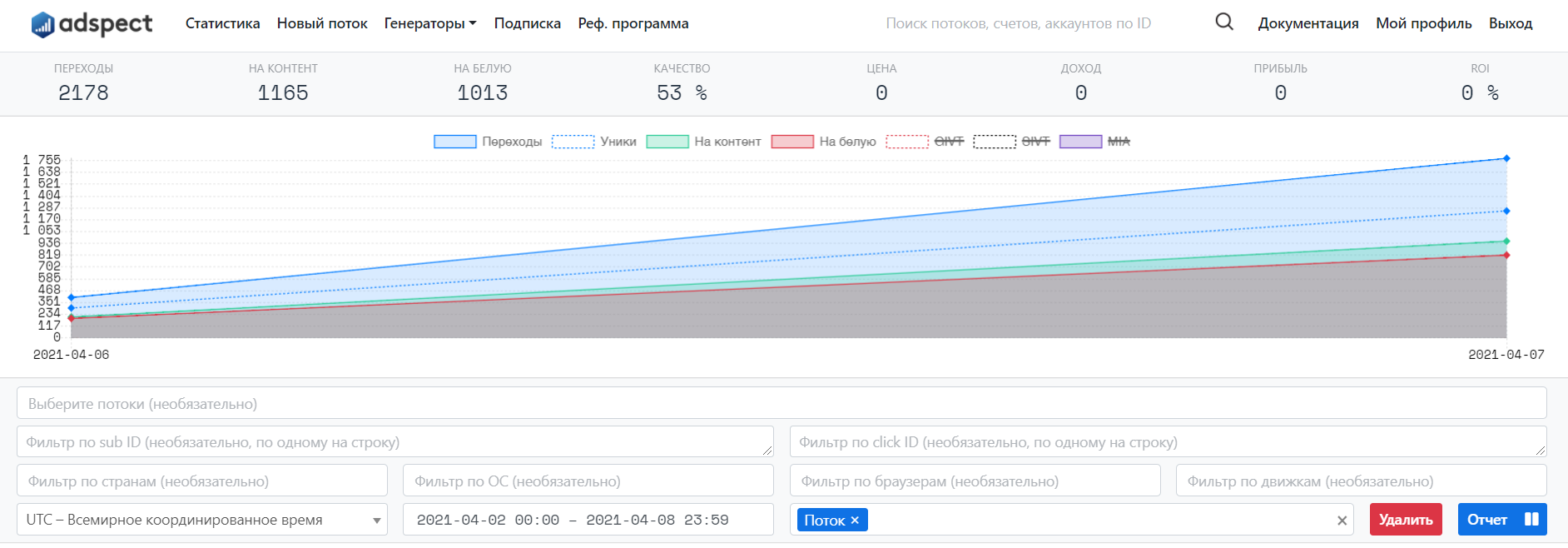Click the adspect logo
This screenshot has height=548, width=1568.
click(x=92, y=24)
